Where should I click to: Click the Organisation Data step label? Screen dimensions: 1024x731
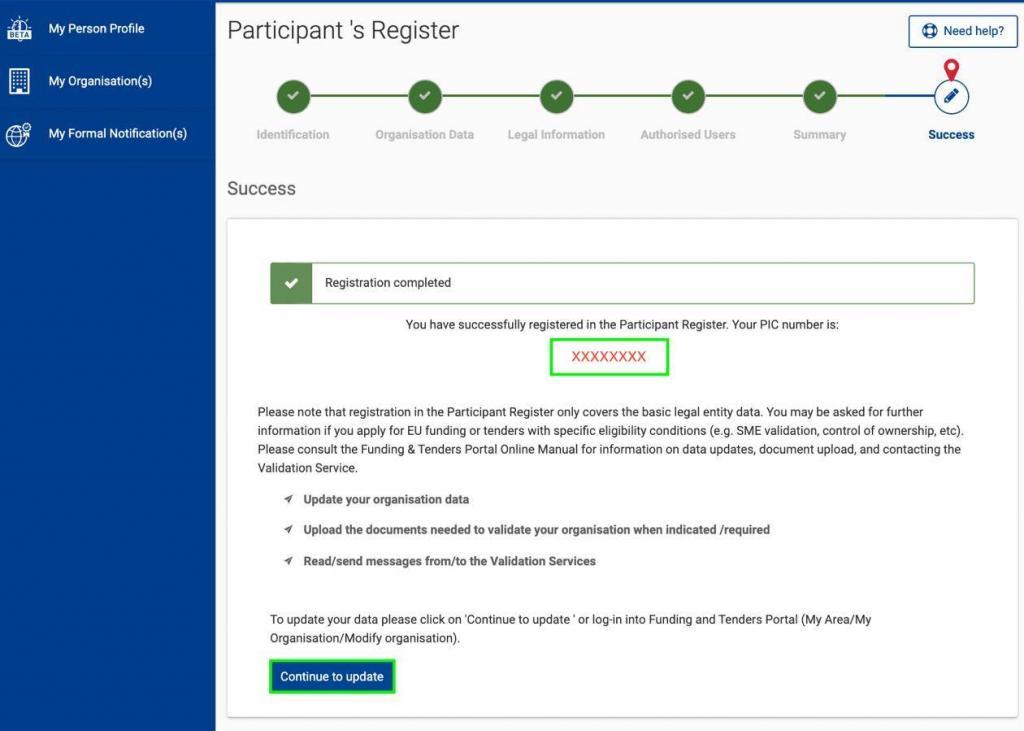coord(424,135)
